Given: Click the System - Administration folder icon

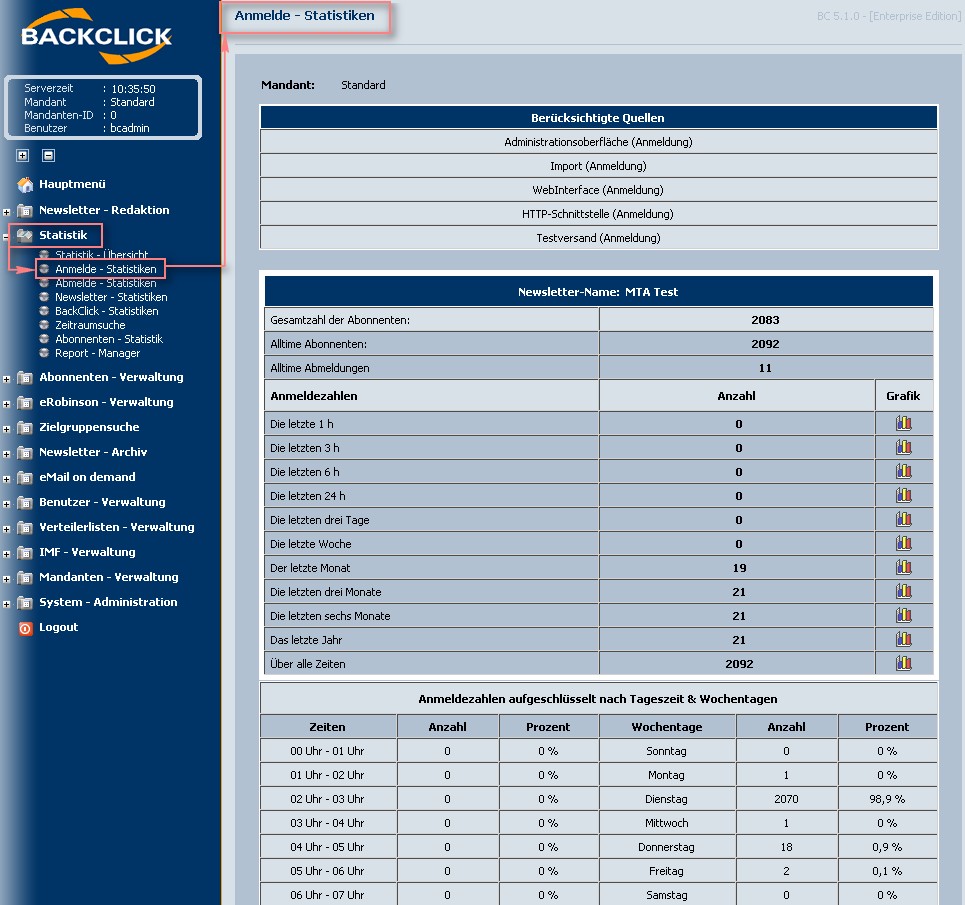Looking at the screenshot, I should click(x=25, y=602).
